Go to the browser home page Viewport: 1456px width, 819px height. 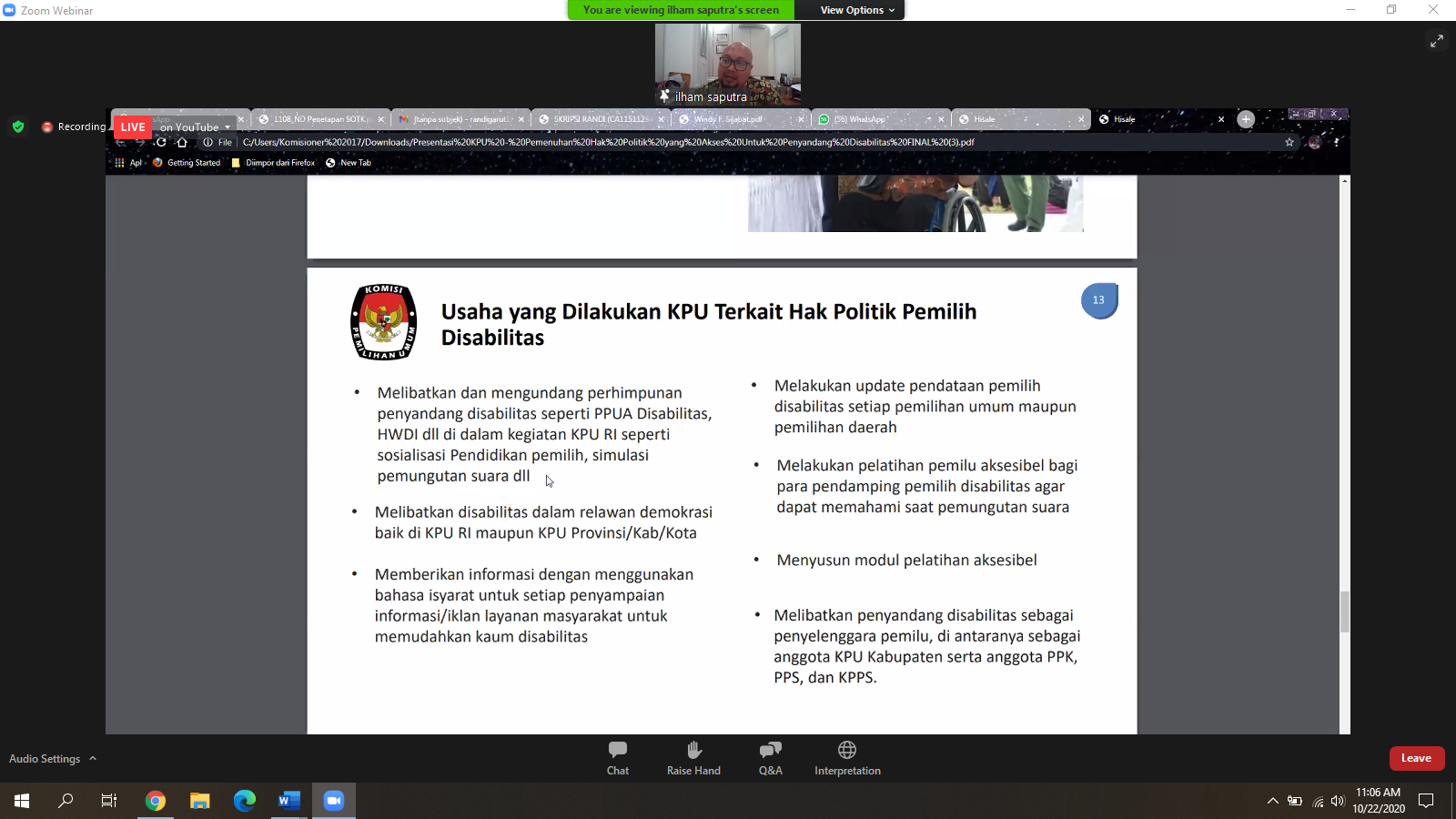182,142
